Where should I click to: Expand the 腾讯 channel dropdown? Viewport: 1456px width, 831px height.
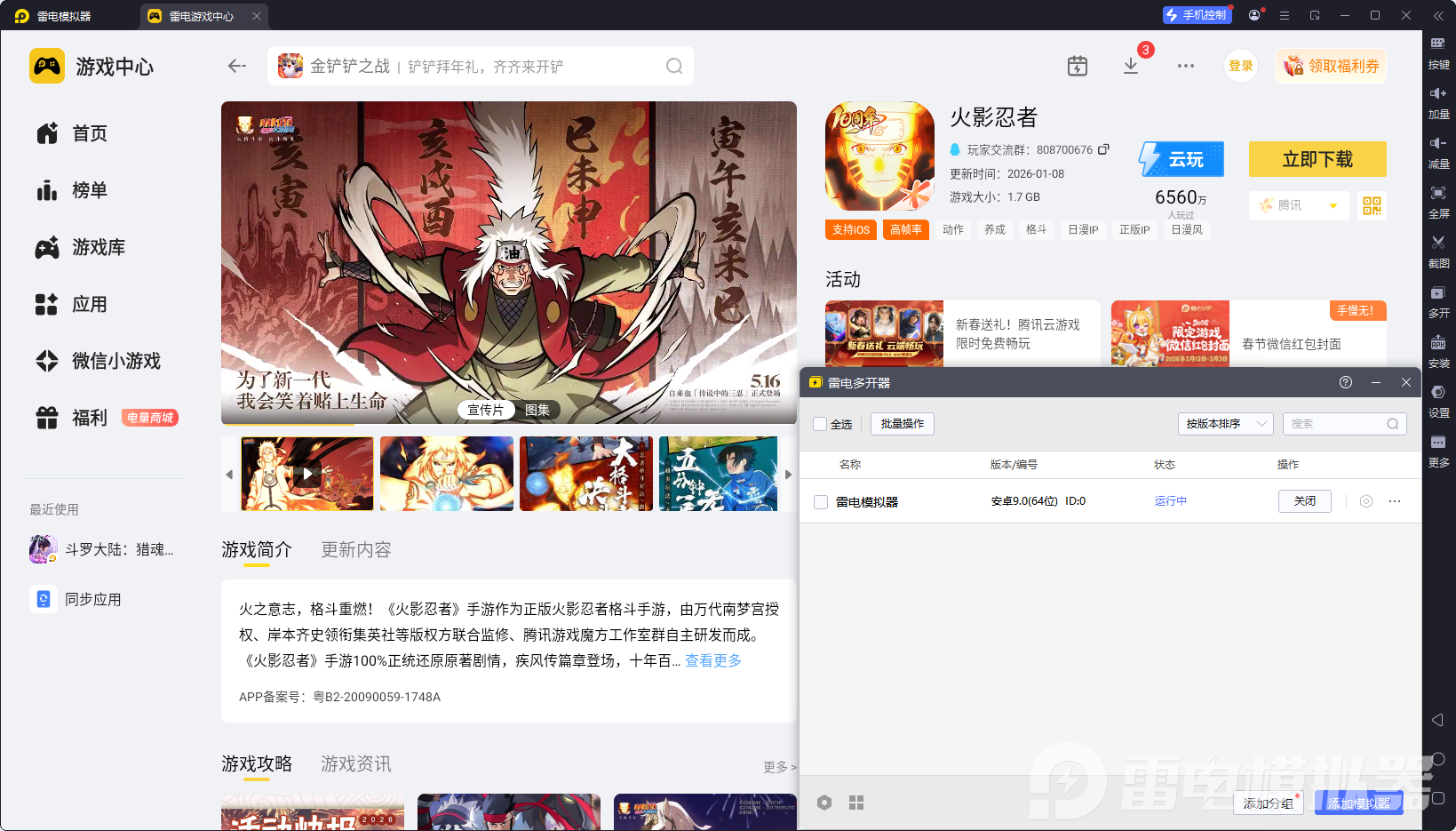[x=1299, y=205]
